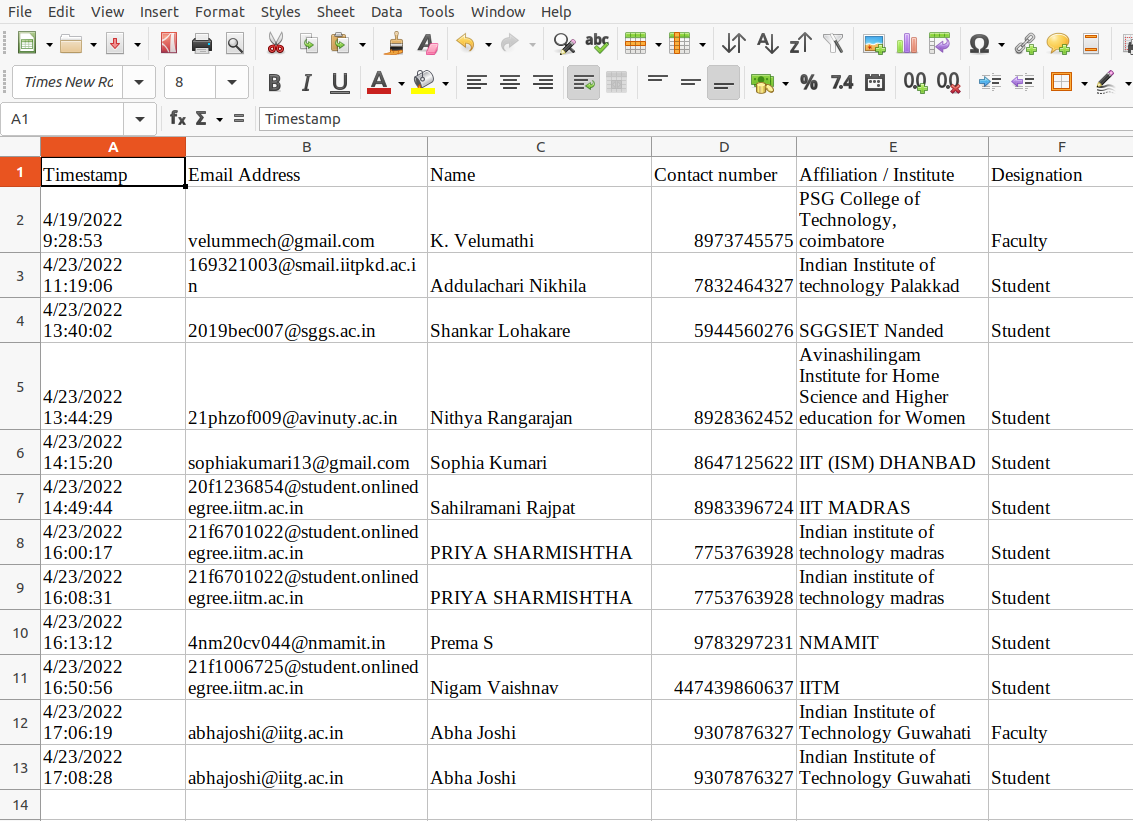Insert Hyperlink chain icon
1133x821 pixels.
point(1025,43)
